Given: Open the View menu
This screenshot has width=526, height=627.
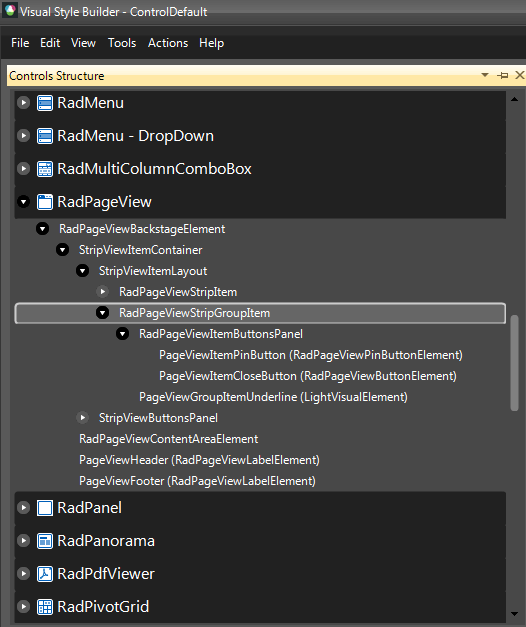Looking at the screenshot, I should point(83,43).
